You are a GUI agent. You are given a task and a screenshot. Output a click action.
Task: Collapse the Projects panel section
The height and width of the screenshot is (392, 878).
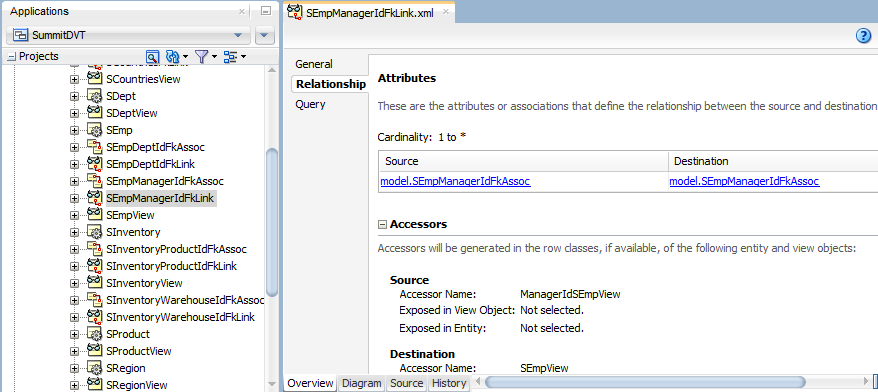click(12, 57)
